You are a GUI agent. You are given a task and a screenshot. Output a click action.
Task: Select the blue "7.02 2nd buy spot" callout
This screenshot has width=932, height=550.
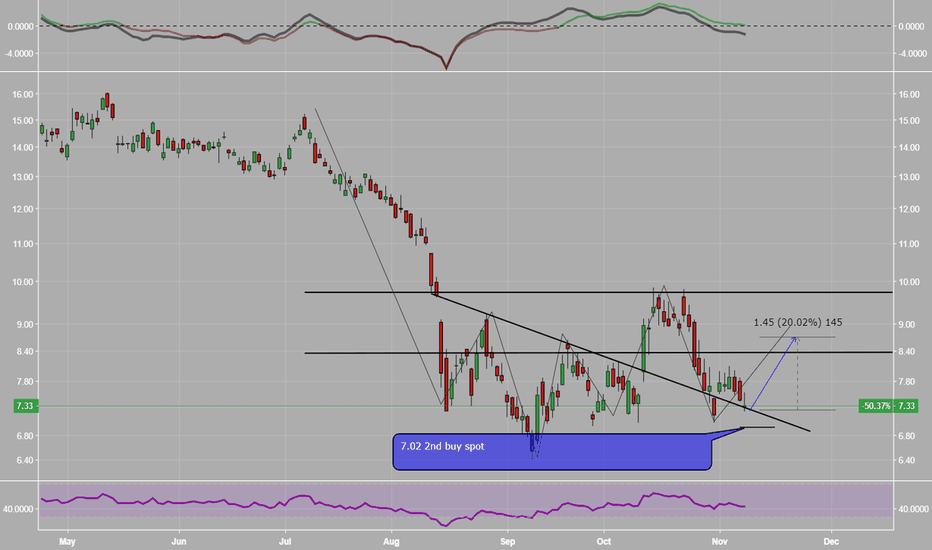(x=552, y=451)
